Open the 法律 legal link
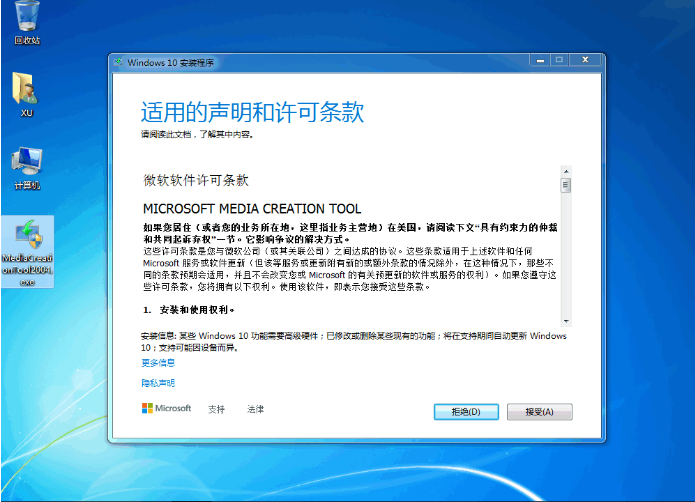The width and height of the screenshot is (695, 502). [x=255, y=409]
